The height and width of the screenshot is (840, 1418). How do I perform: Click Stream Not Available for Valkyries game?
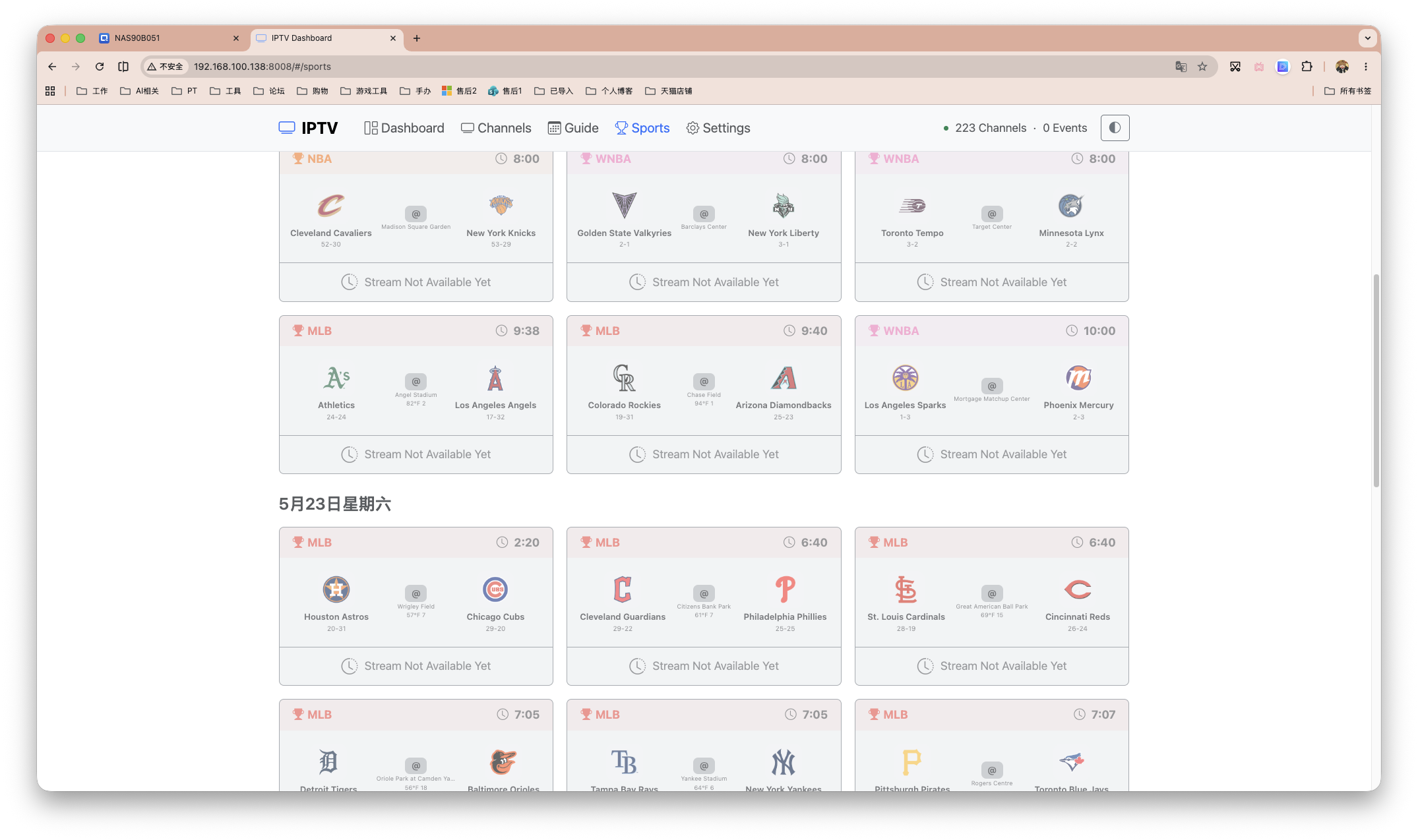coord(704,282)
